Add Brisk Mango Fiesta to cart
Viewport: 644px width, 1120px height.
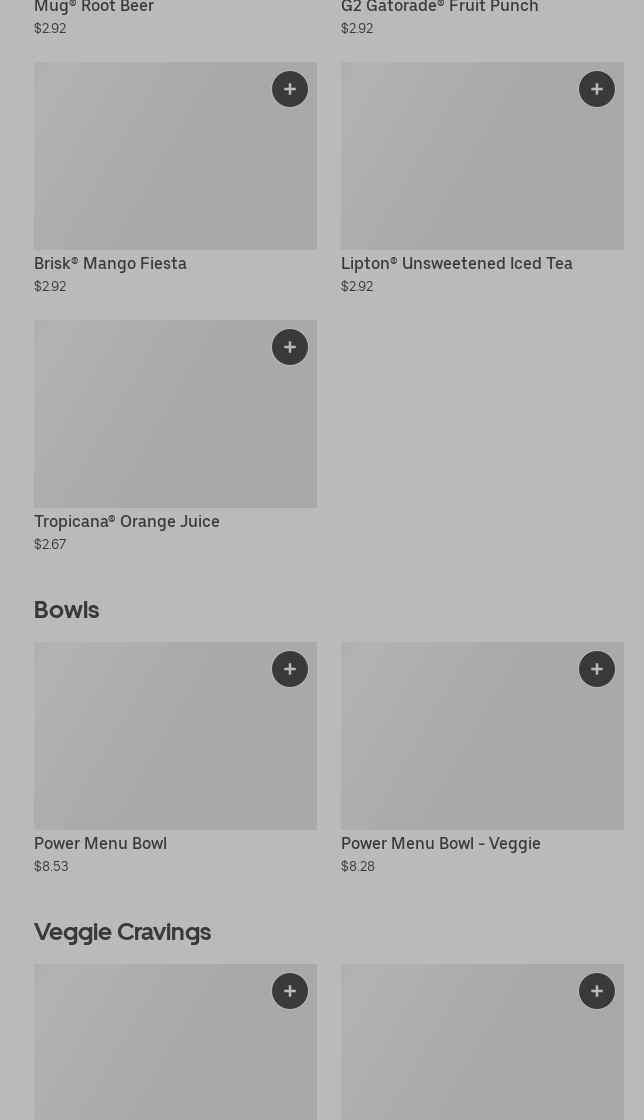(x=290, y=89)
